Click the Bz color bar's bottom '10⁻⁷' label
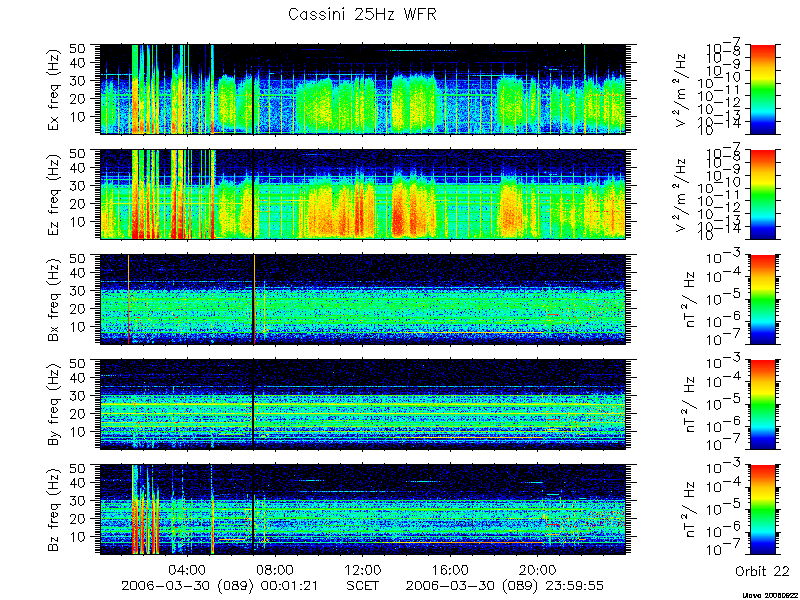 coord(724,550)
